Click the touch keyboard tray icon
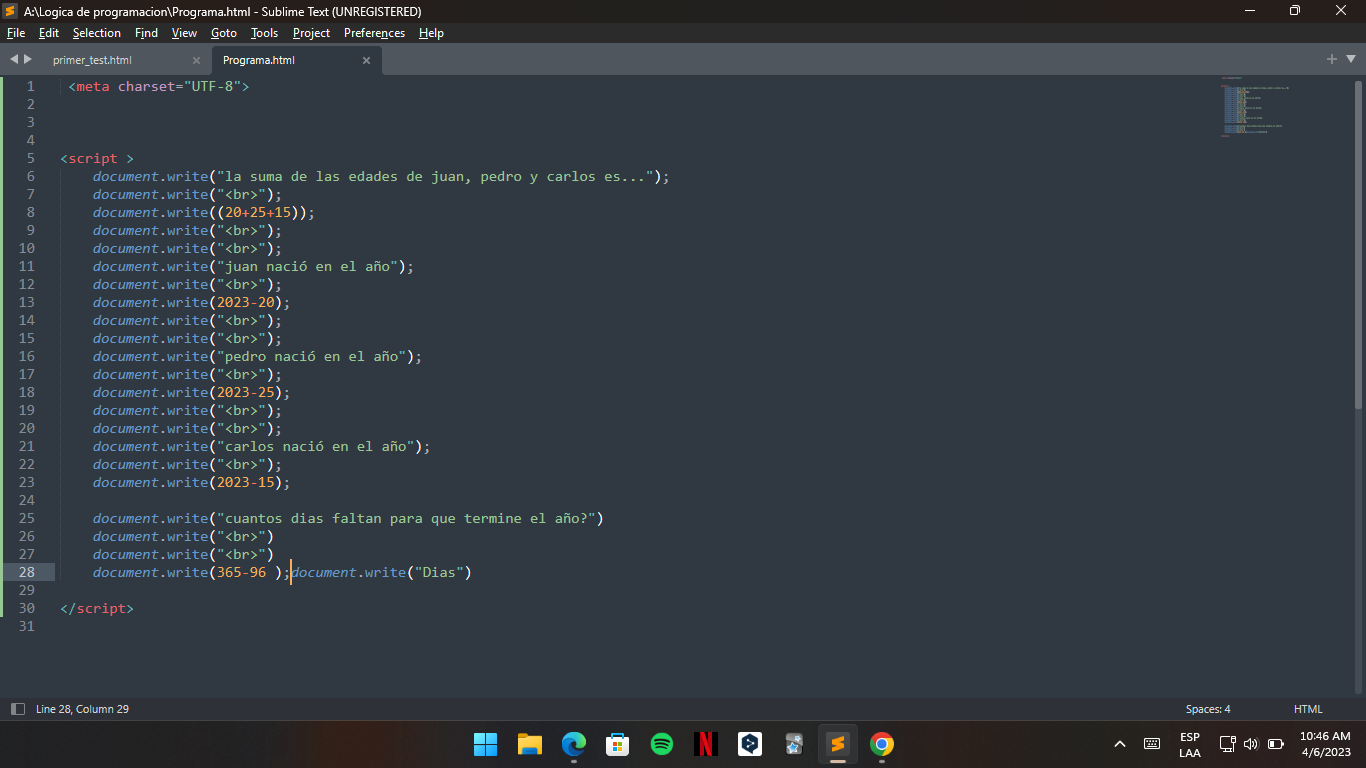The height and width of the screenshot is (768, 1366). tap(1152, 744)
